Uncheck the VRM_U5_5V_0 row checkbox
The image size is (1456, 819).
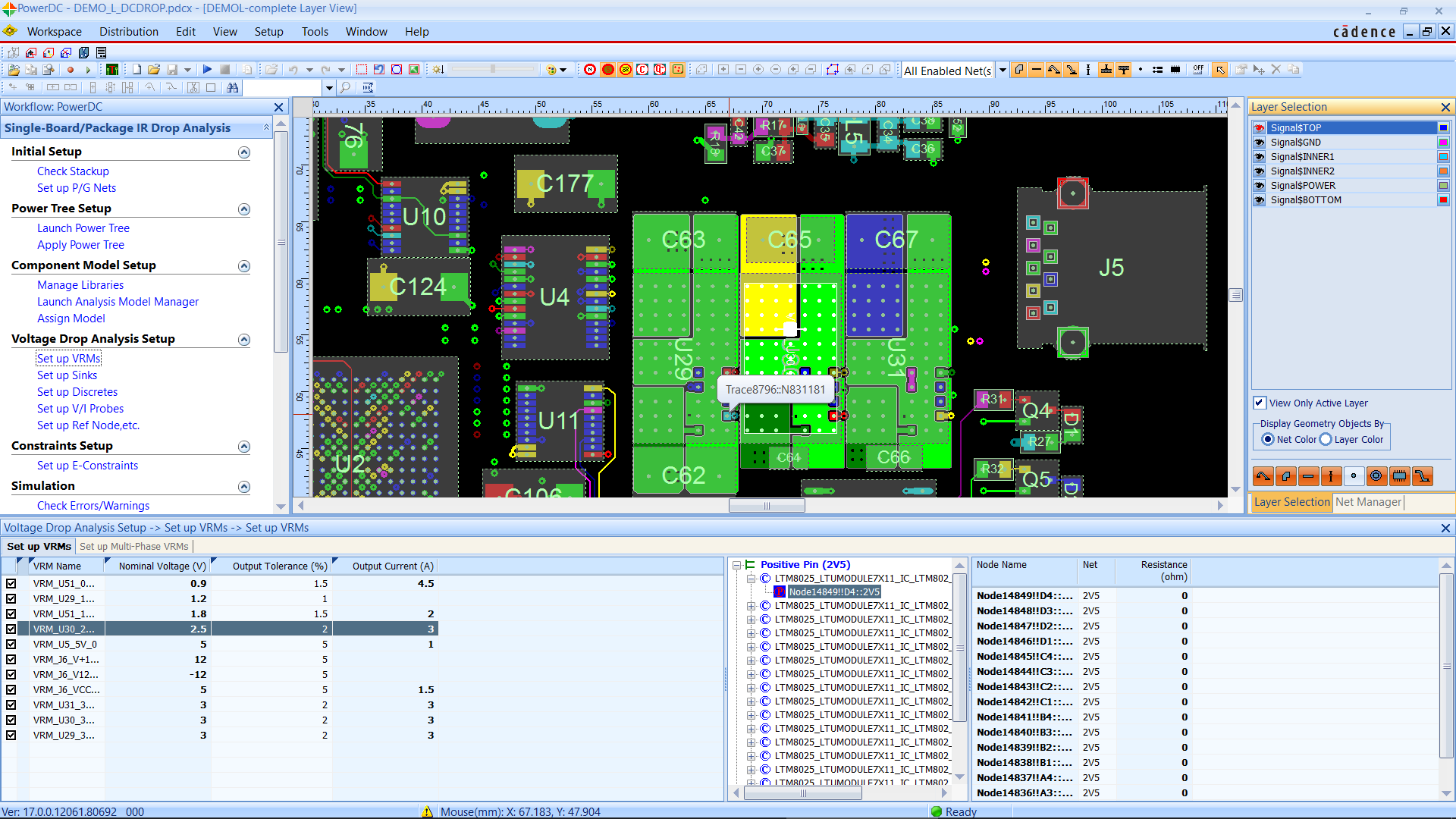coord(11,644)
